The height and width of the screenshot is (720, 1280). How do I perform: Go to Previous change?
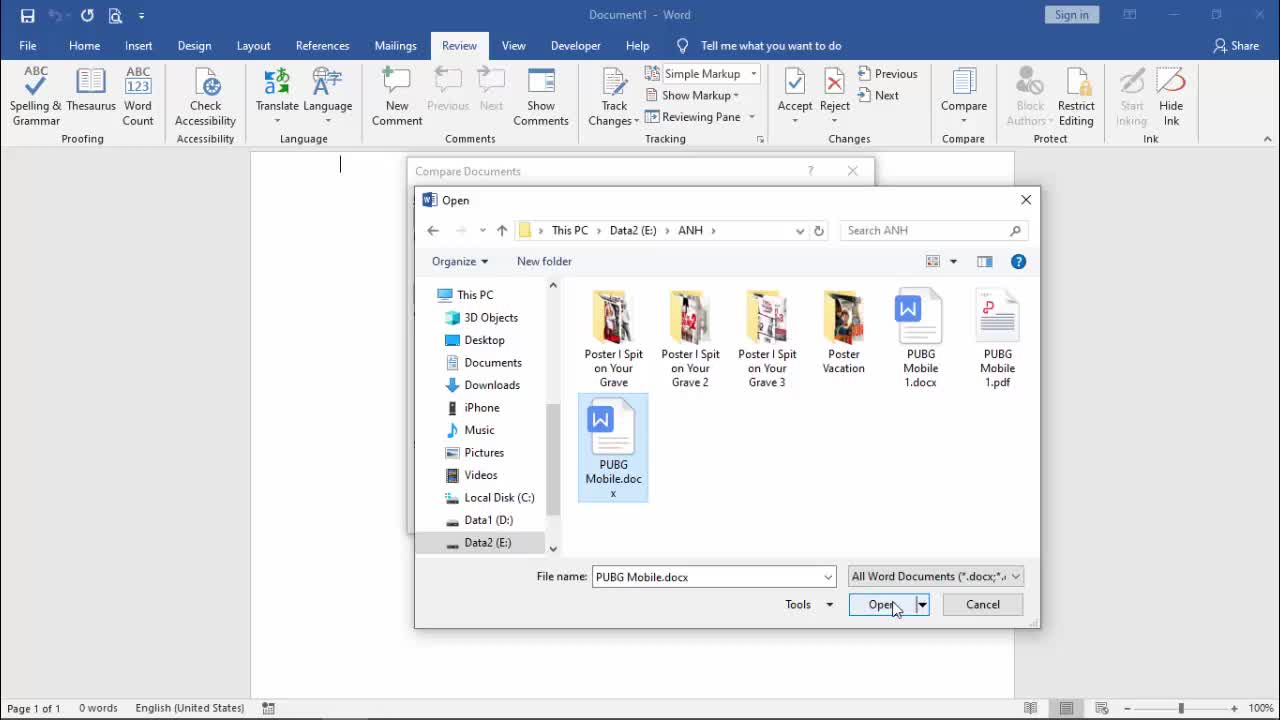[x=888, y=74]
